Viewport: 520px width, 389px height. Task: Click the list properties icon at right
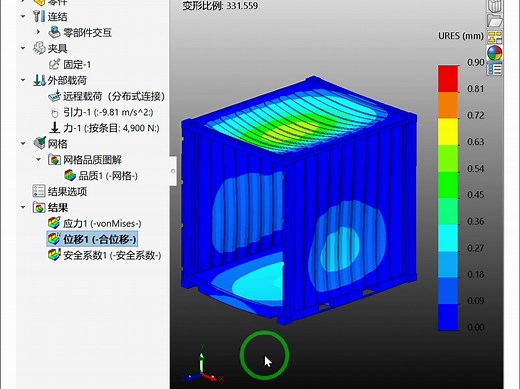[494, 69]
